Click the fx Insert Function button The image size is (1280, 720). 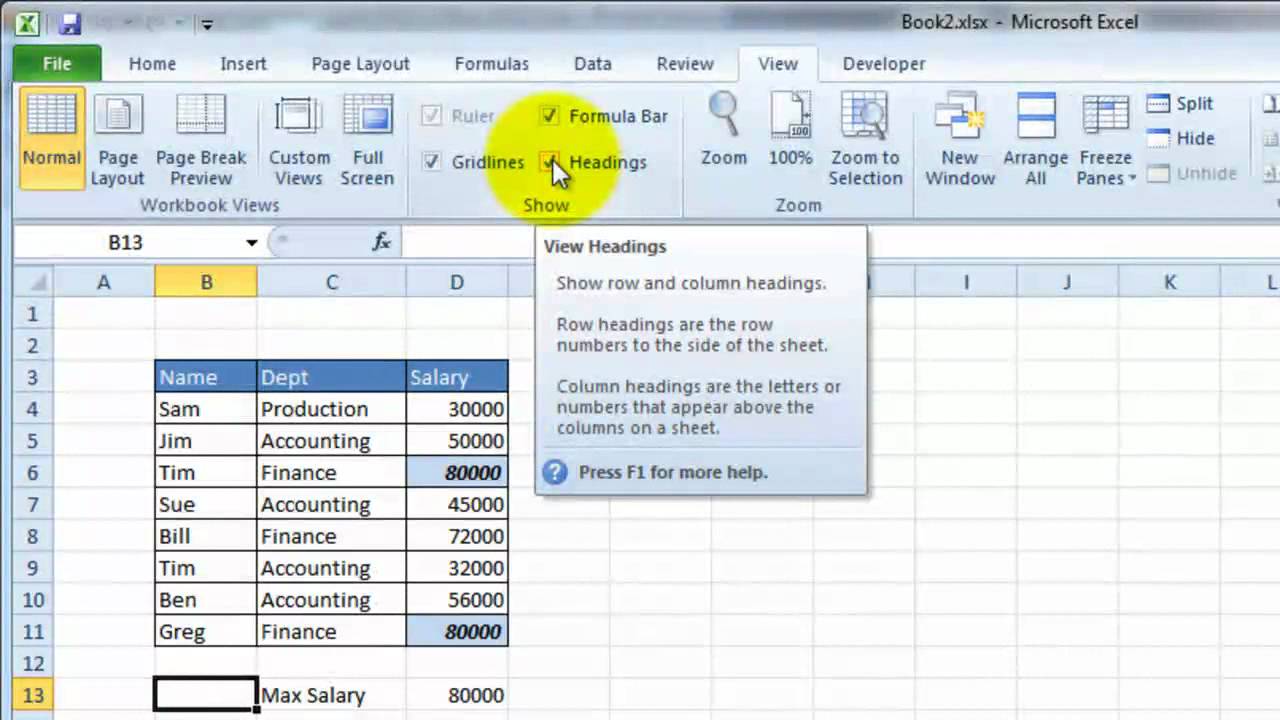[381, 242]
